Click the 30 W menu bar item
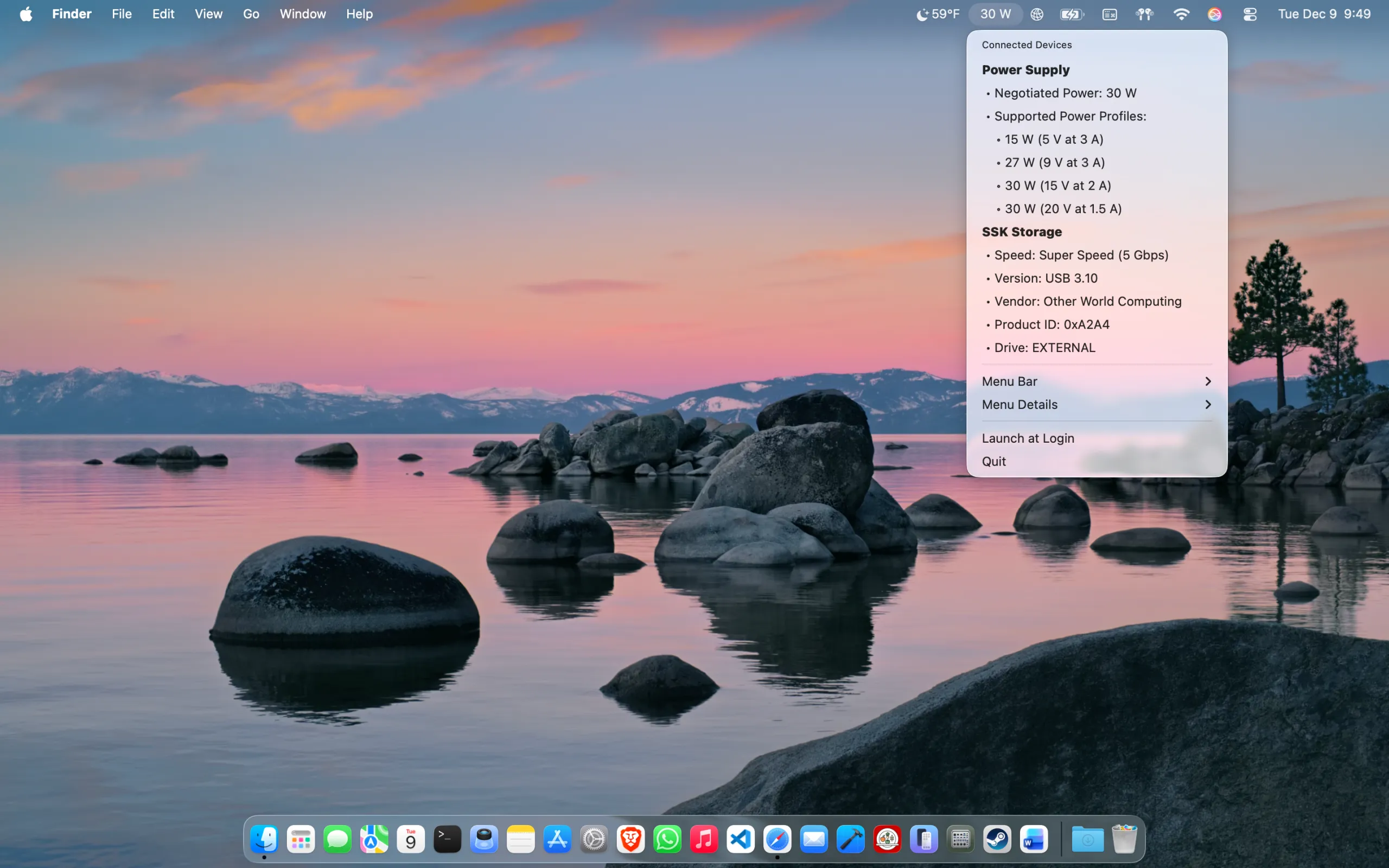This screenshot has height=868, width=1389. [995, 14]
